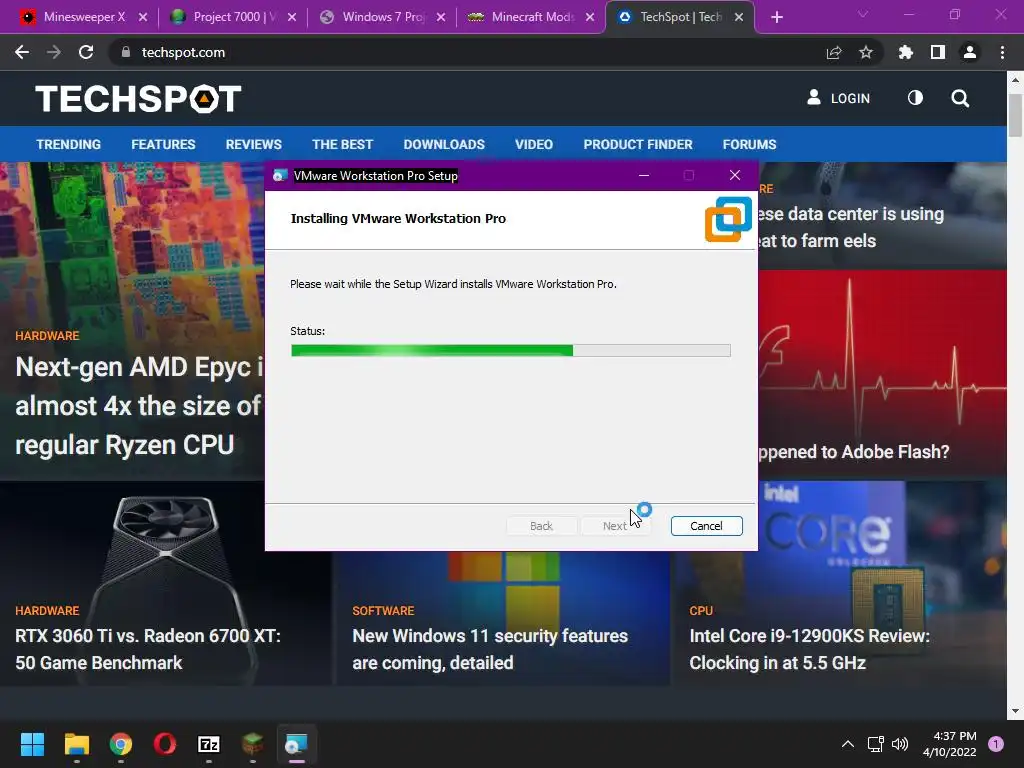Open File Explorer from taskbar
This screenshot has height=768, width=1024.
(x=76, y=744)
